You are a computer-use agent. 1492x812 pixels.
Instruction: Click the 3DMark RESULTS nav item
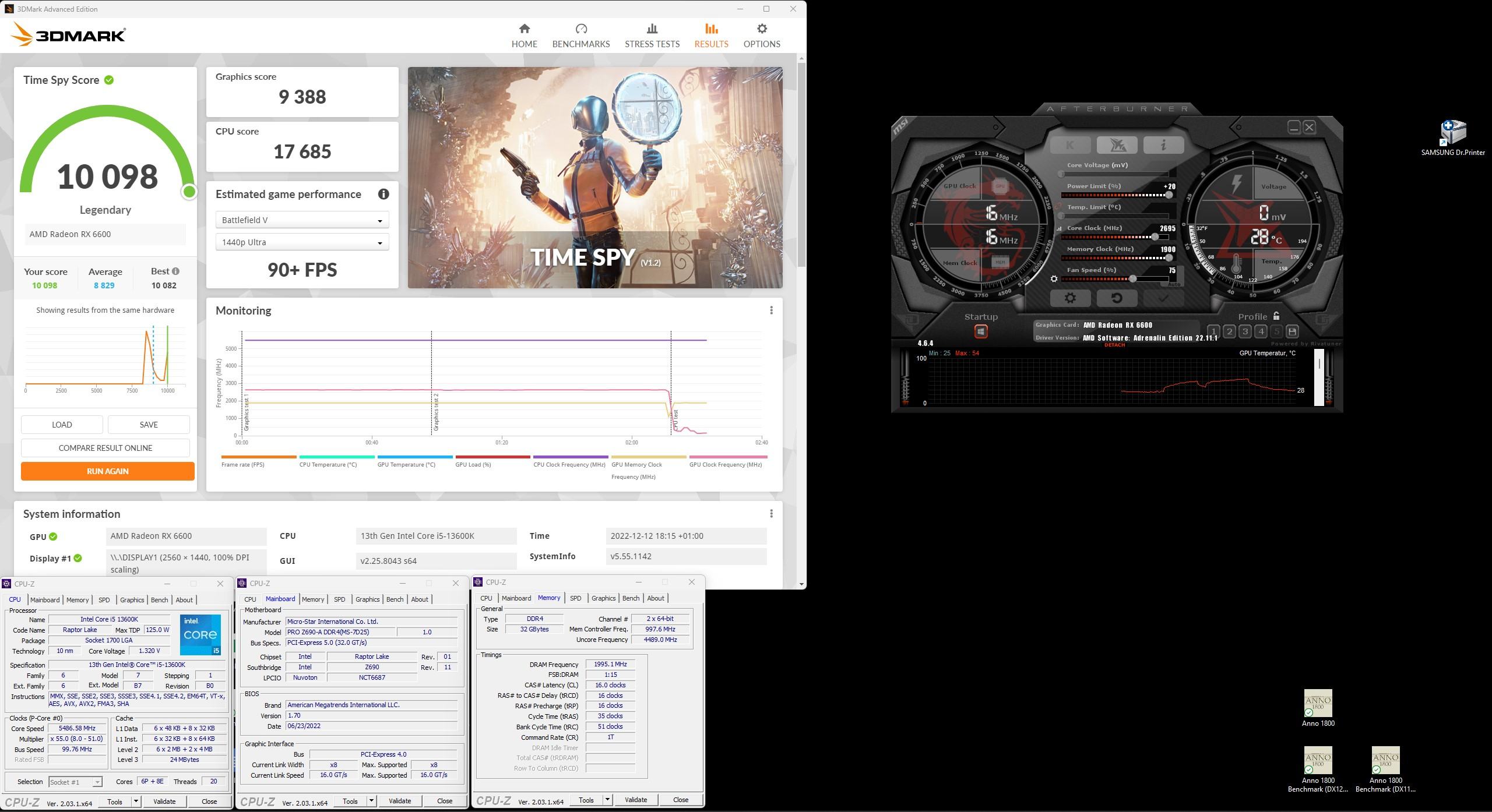[711, 36]
